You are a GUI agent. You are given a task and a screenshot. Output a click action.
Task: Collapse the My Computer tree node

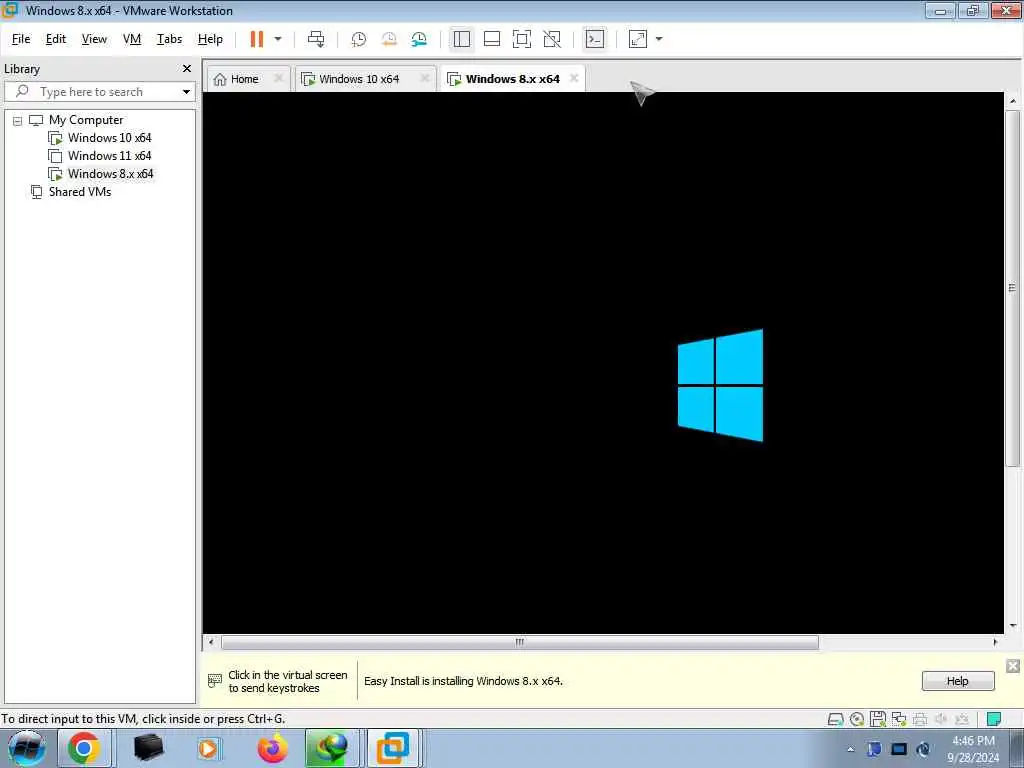click(x=18, y=121)
